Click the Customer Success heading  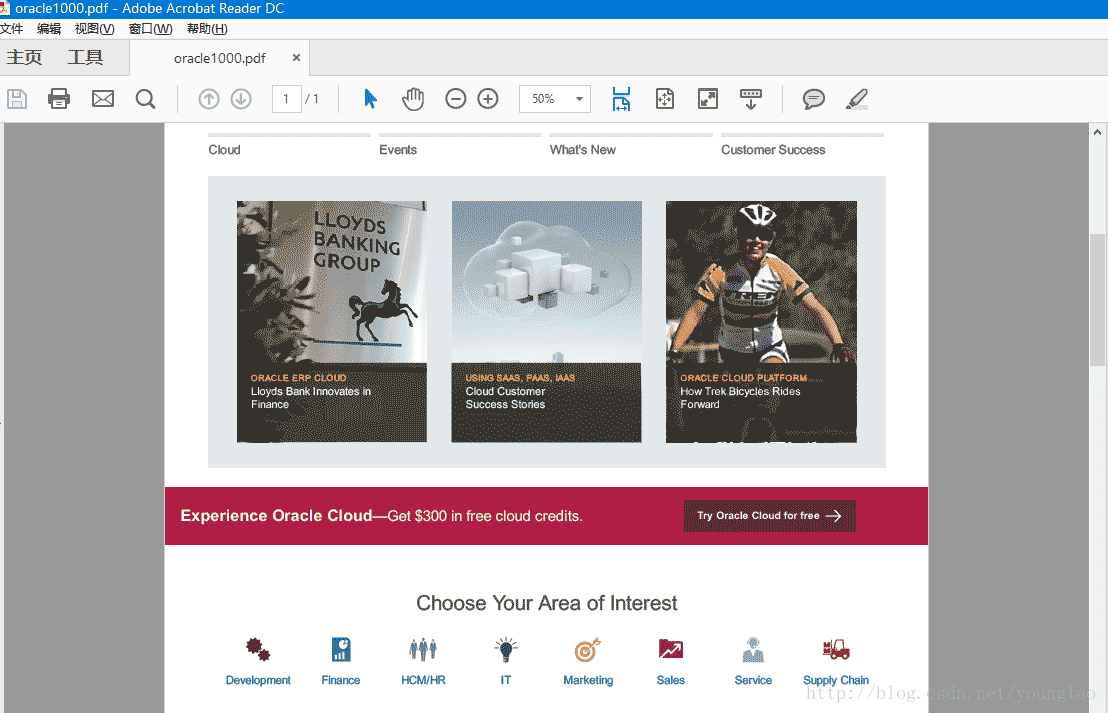pos(773,150)
